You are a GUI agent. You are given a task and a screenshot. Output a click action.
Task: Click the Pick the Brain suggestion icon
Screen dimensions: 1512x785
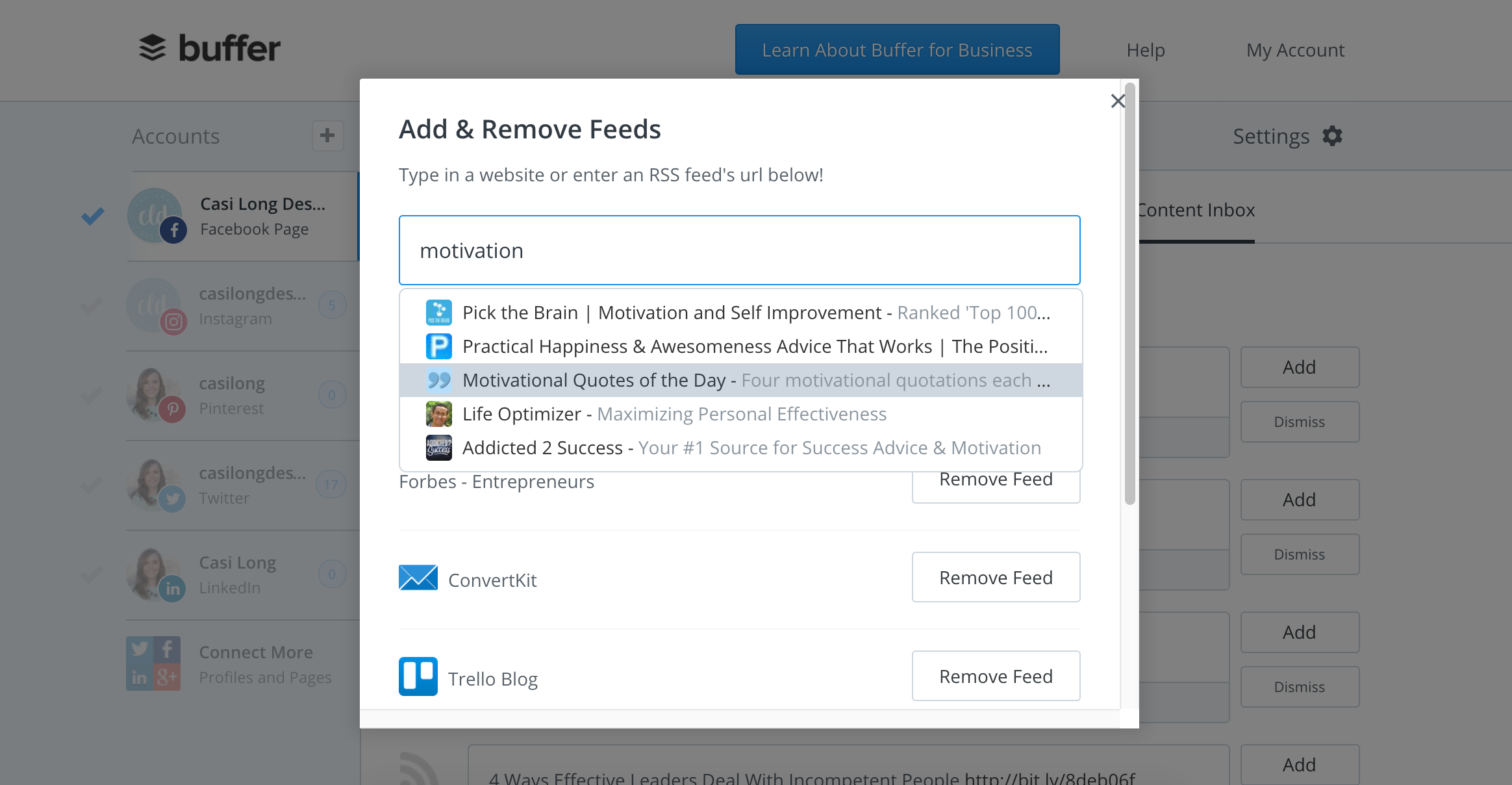(438, 313)
